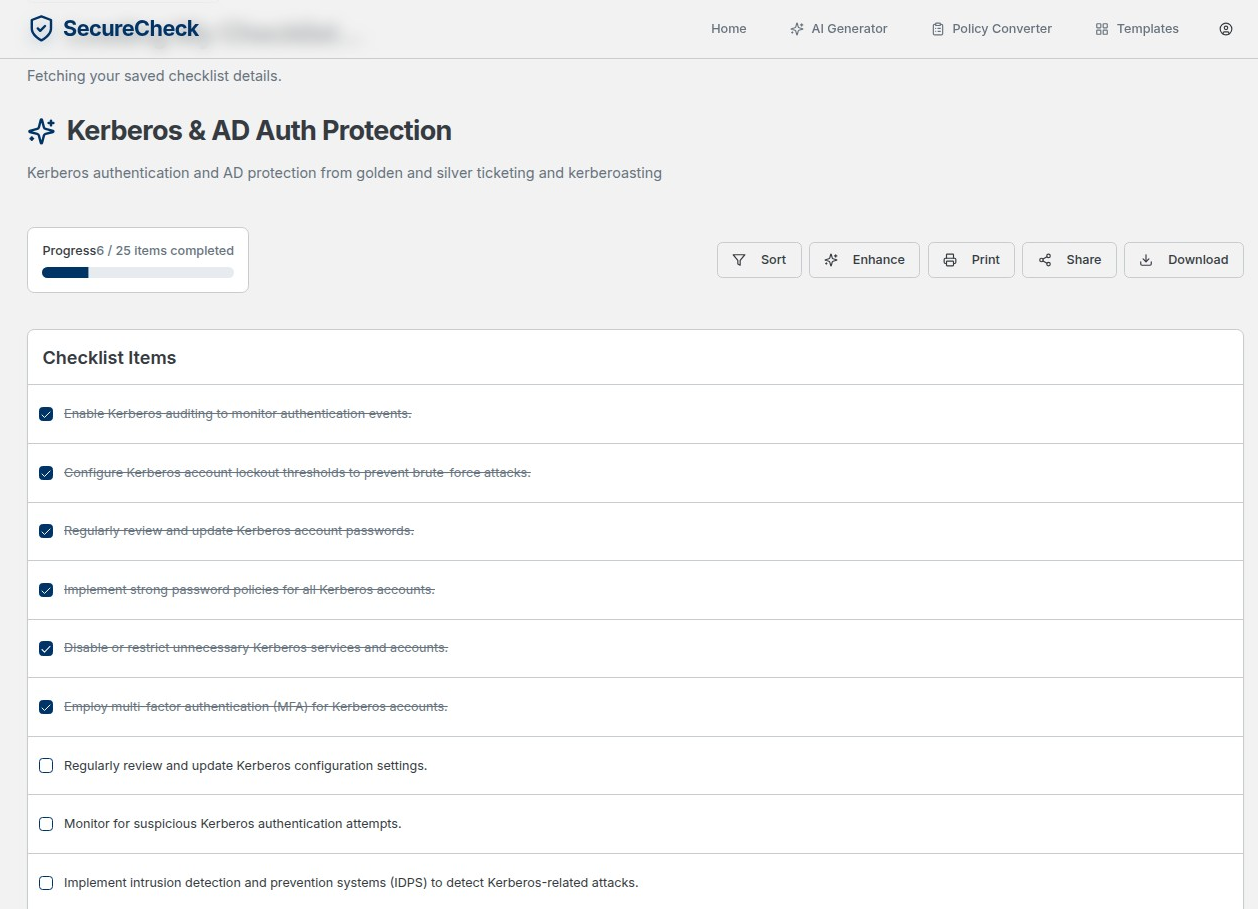Image resolution: width=1258 pixels, height=909 pixels.
Task: Check the intrusion detection (IDPS) item
Action: [46, 883]
